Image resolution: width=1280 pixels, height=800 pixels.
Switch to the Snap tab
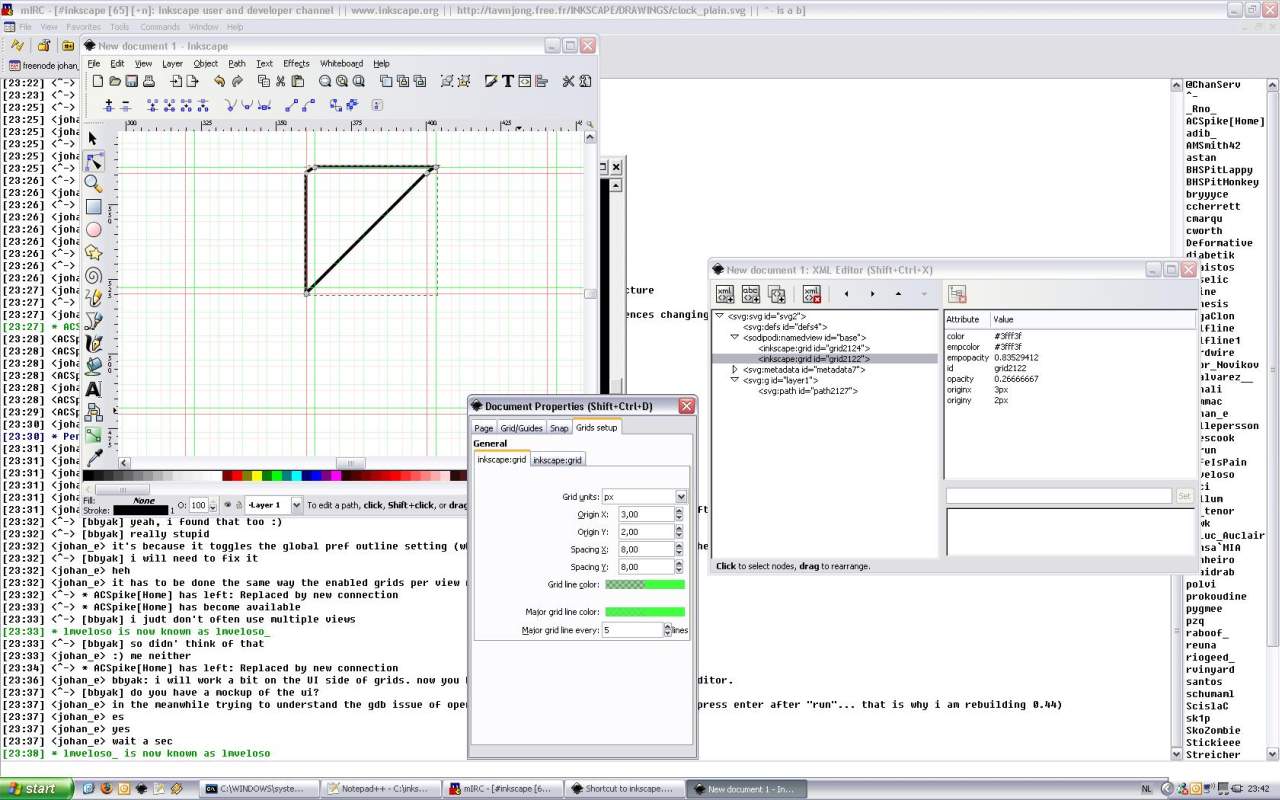click(559, 428)
